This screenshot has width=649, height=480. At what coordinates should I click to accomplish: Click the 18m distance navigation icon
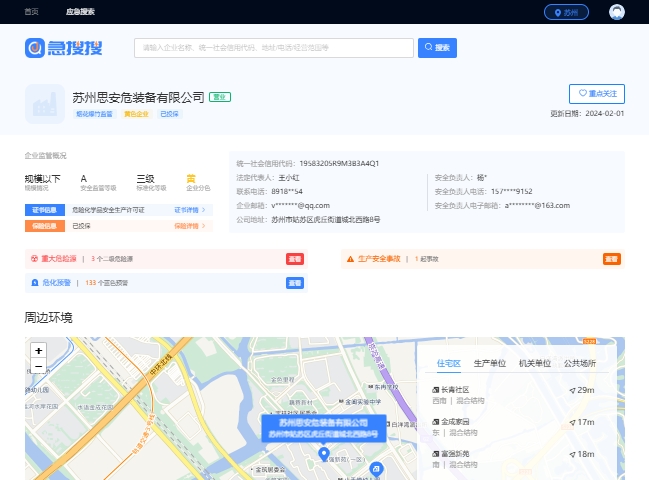572,454
